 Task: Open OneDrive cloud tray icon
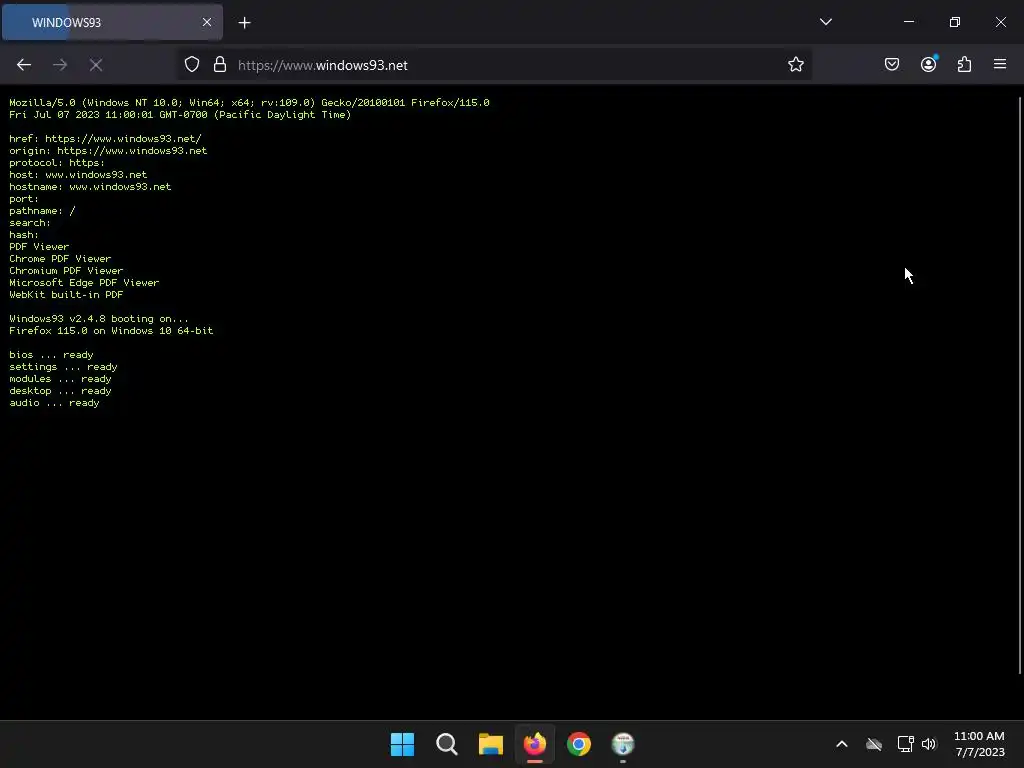pos(874,744)
